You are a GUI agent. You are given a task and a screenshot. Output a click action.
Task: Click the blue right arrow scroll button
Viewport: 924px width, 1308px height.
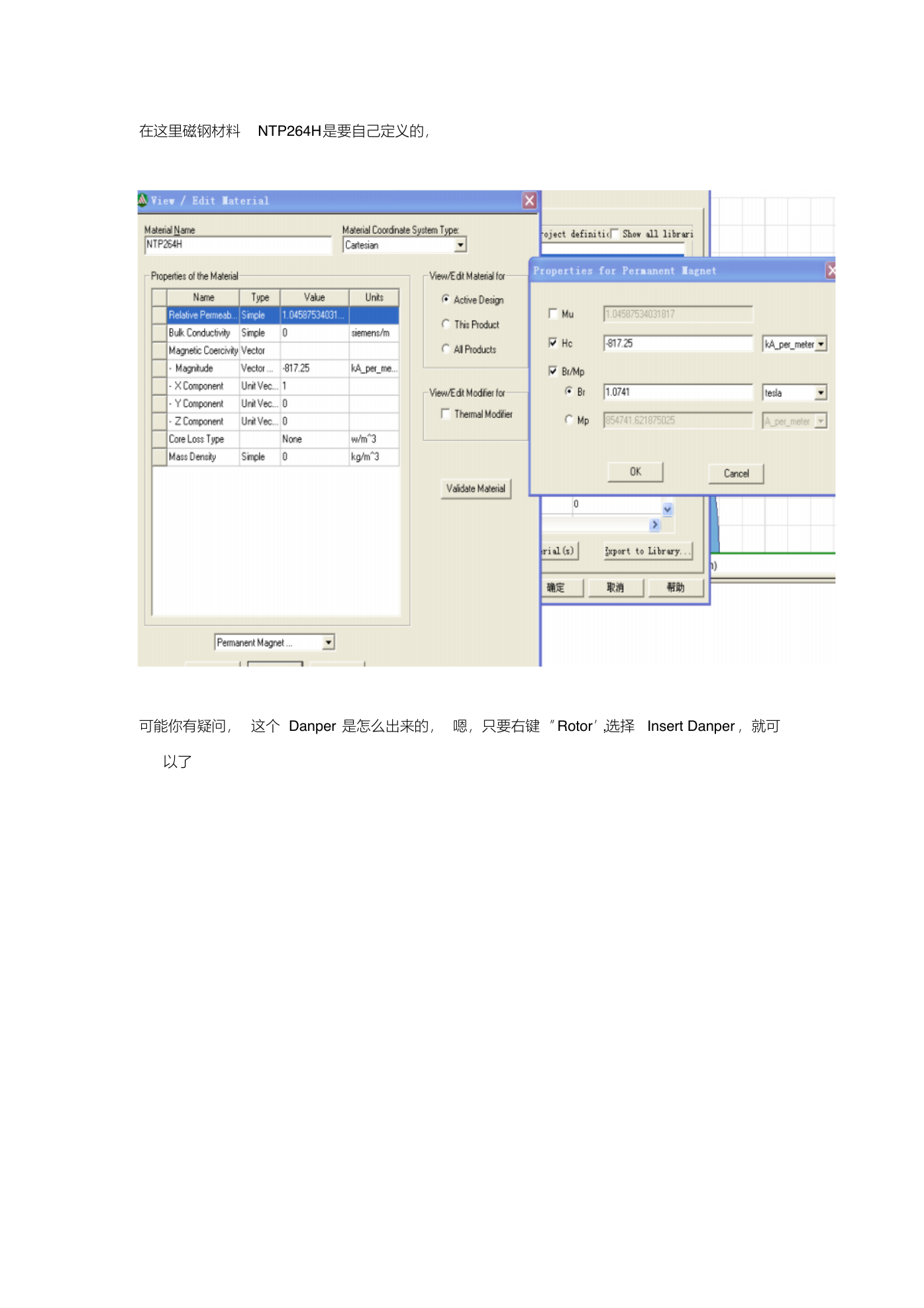pyautogui.click(x=655, y=525)
